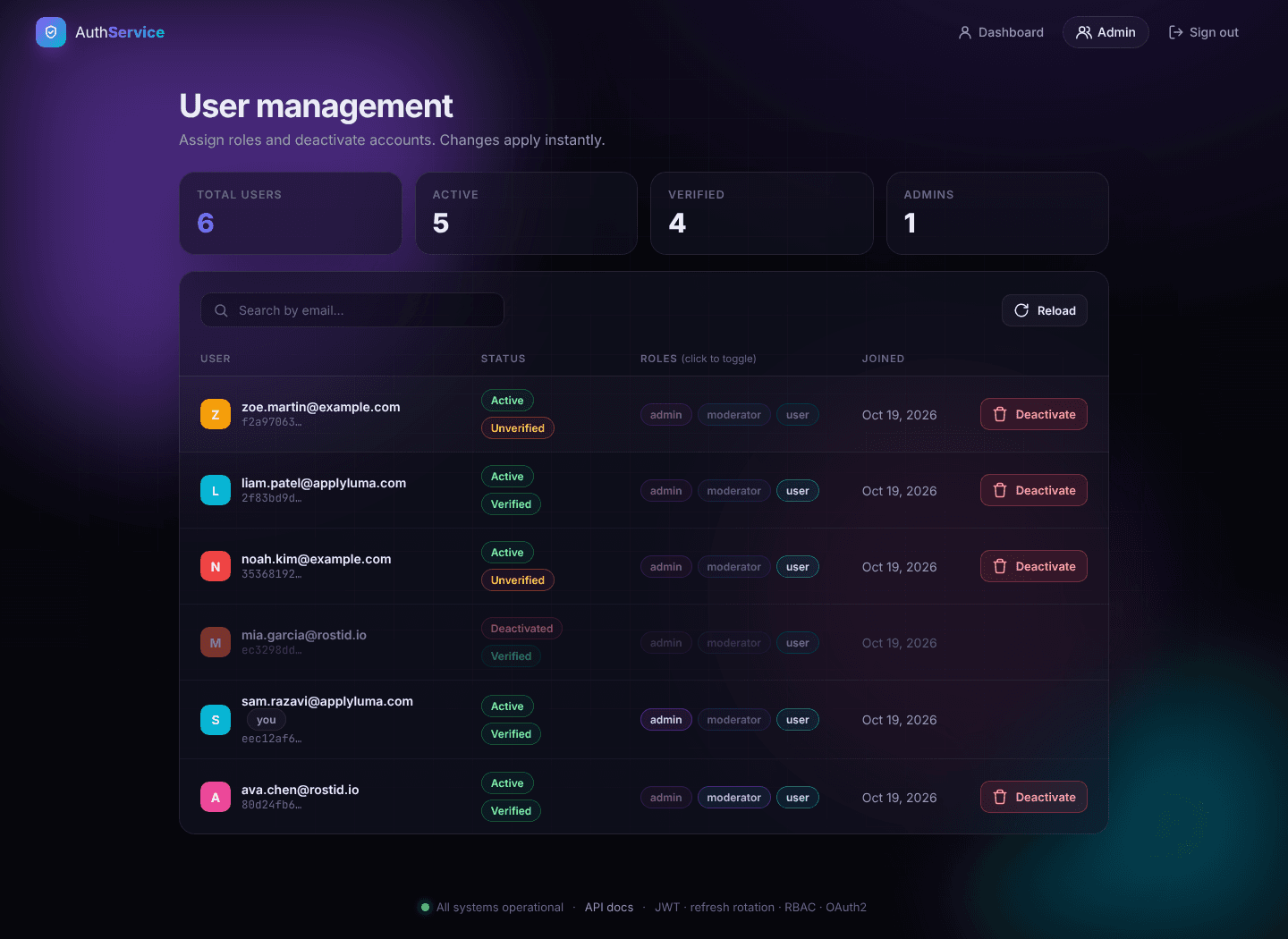The width and height of the screenshot is (1288, 939).
Task: Click the AuthService shield logo icon
Action: 51,32
